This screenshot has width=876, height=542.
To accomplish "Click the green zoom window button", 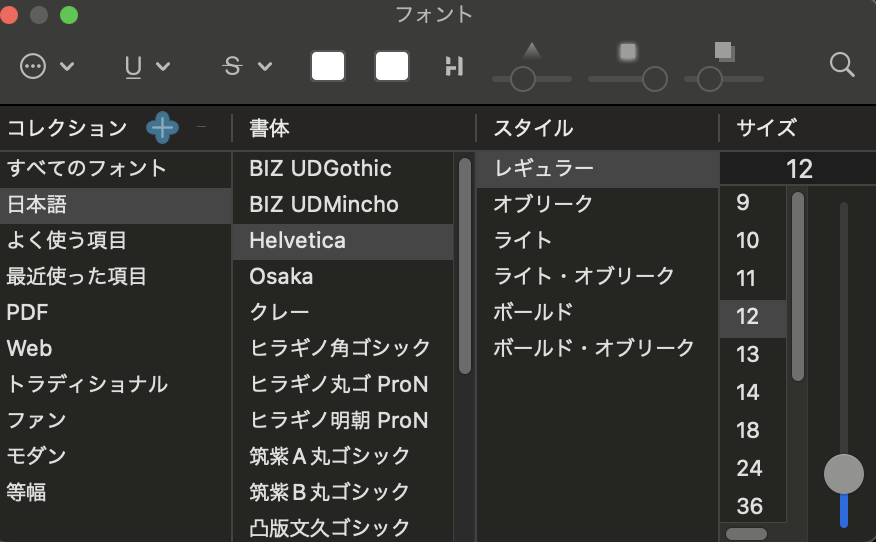I will pos(69,15).
